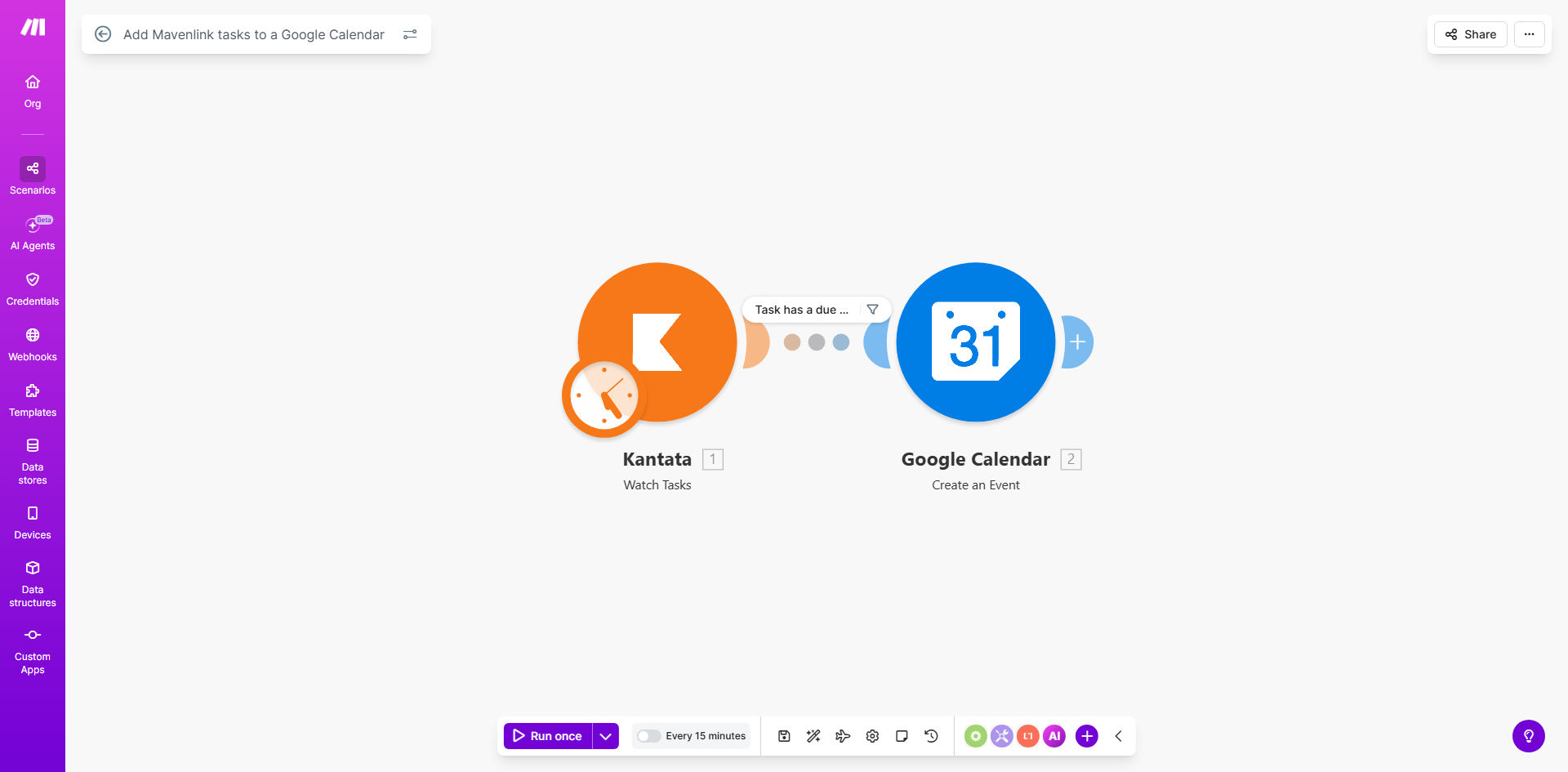Click the Kantata module number 1 badge
Image resolution: width=1568 pixels, height=772 pixels.
pos(713,459)
